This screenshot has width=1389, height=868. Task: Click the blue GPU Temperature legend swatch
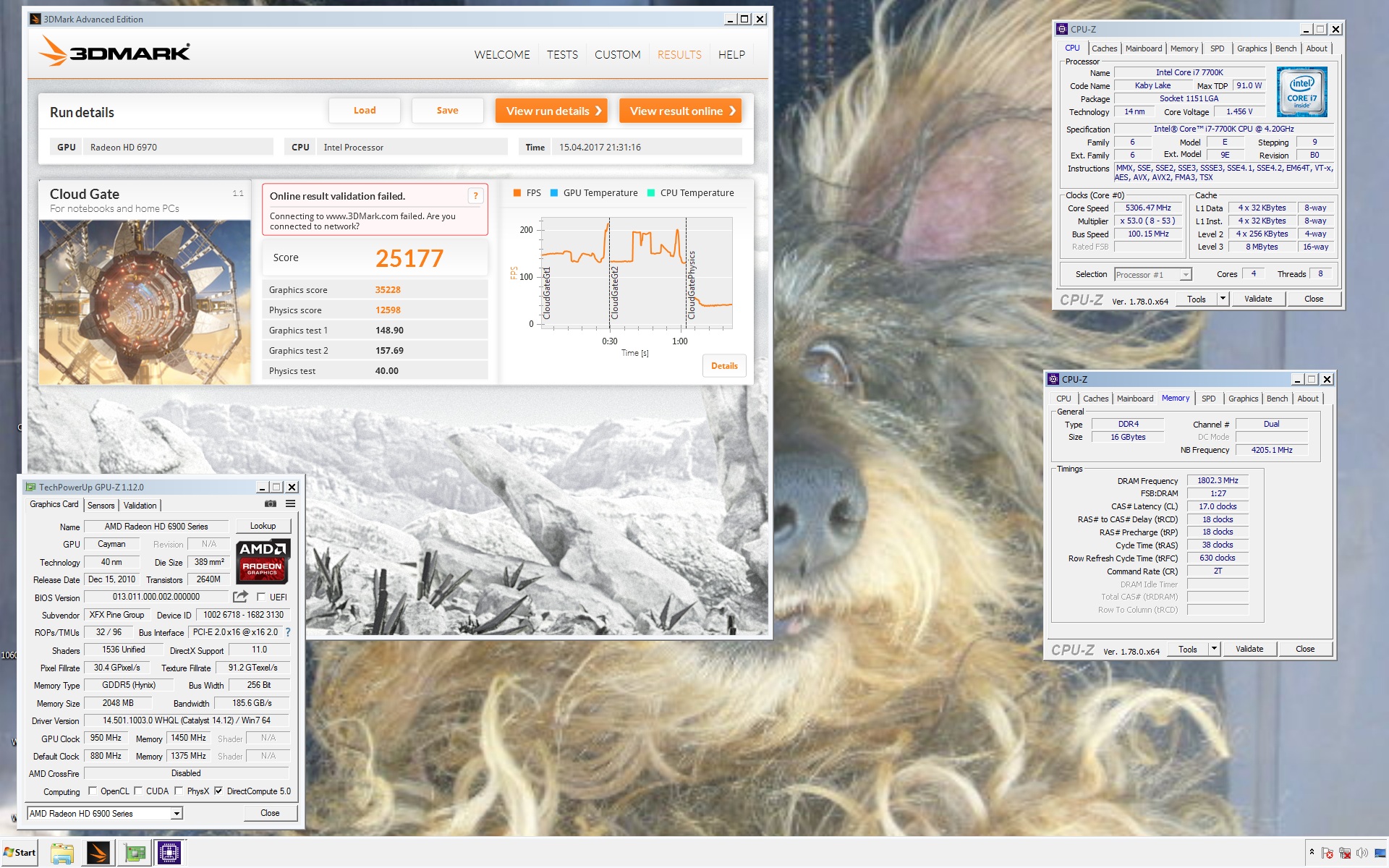click(554, 193)
